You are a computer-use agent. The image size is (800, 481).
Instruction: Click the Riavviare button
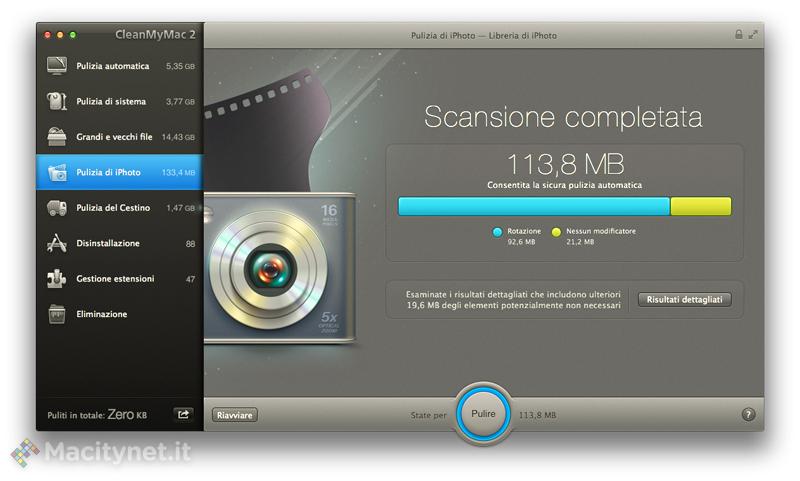(x=235, y=415)
